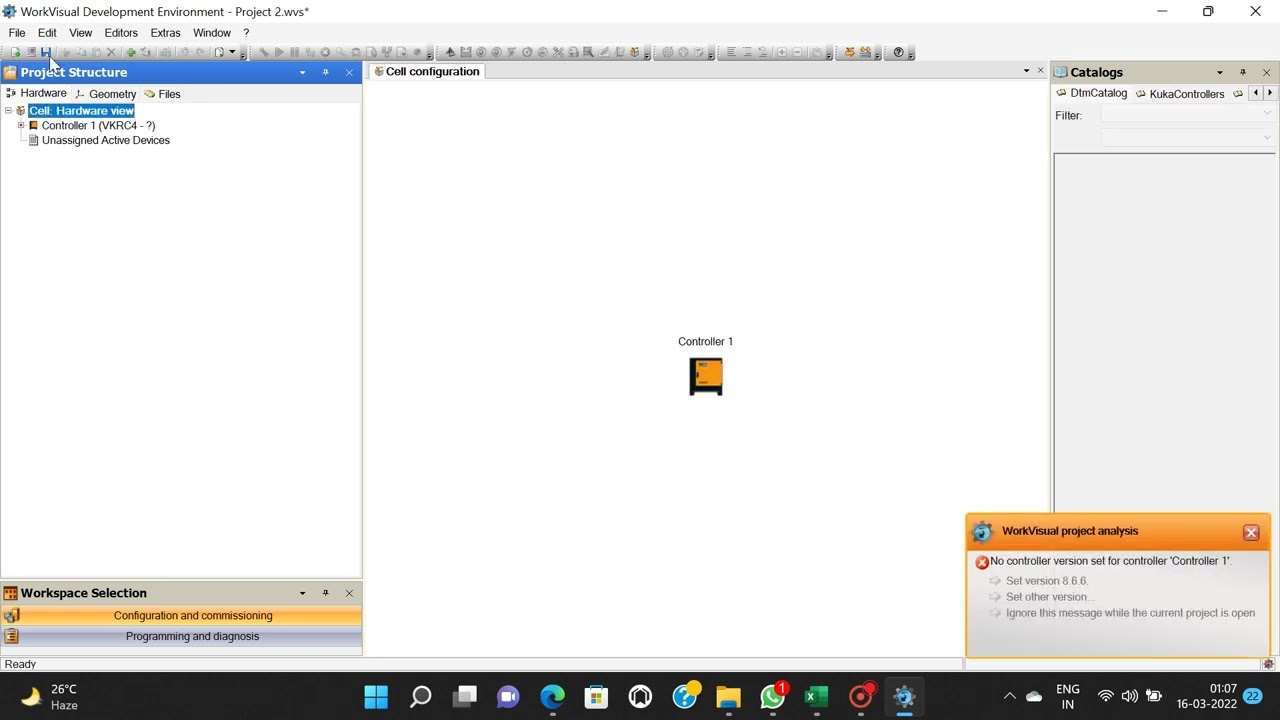Click the green plus Add icon
The height and width of the screenshot is (720, 1280).
[x=131, y=52]
